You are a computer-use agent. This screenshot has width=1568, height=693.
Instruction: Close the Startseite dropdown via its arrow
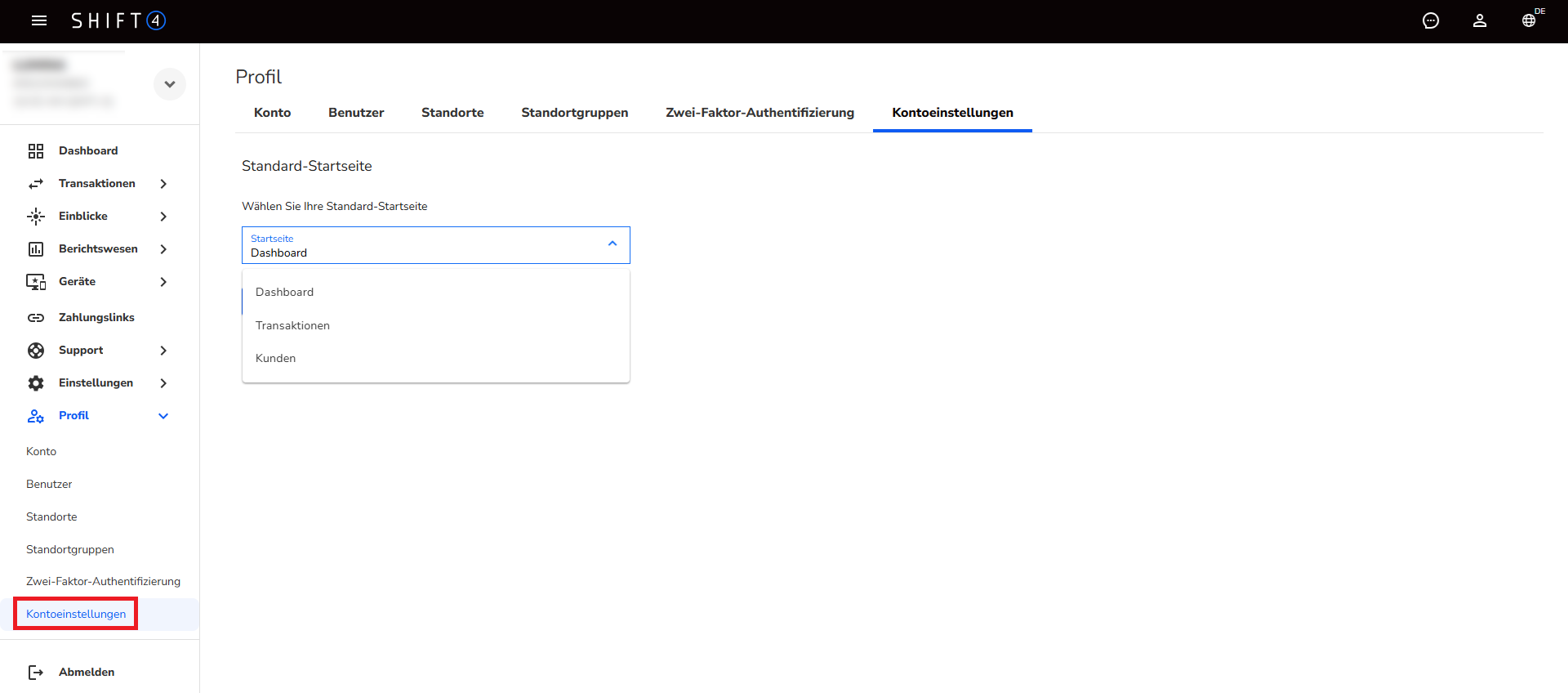[x=612, y=244]
